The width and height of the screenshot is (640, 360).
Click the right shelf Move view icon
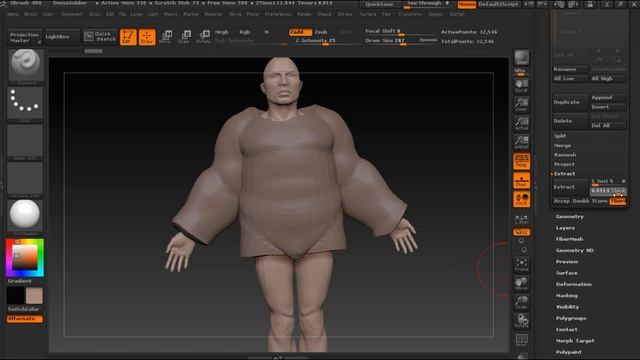point(521,284)
